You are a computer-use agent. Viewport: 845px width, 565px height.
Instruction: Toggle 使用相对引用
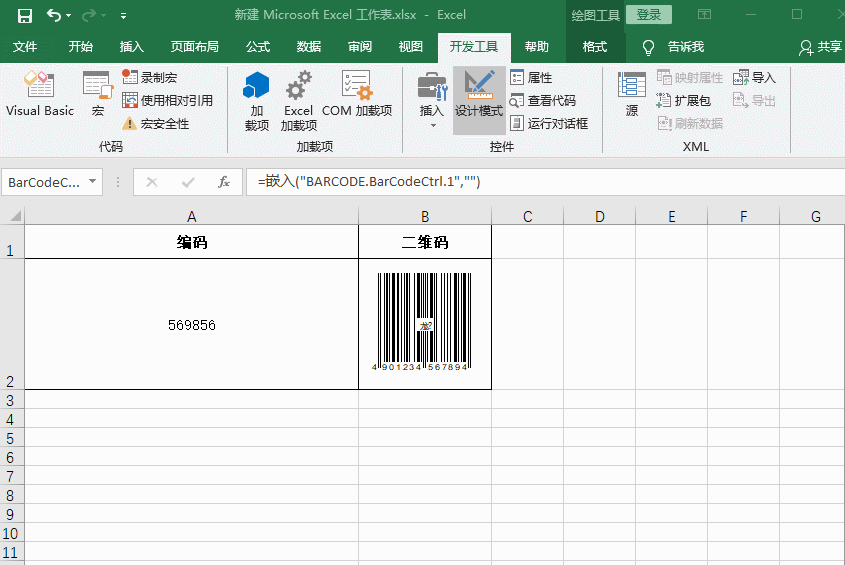point(167,100)
